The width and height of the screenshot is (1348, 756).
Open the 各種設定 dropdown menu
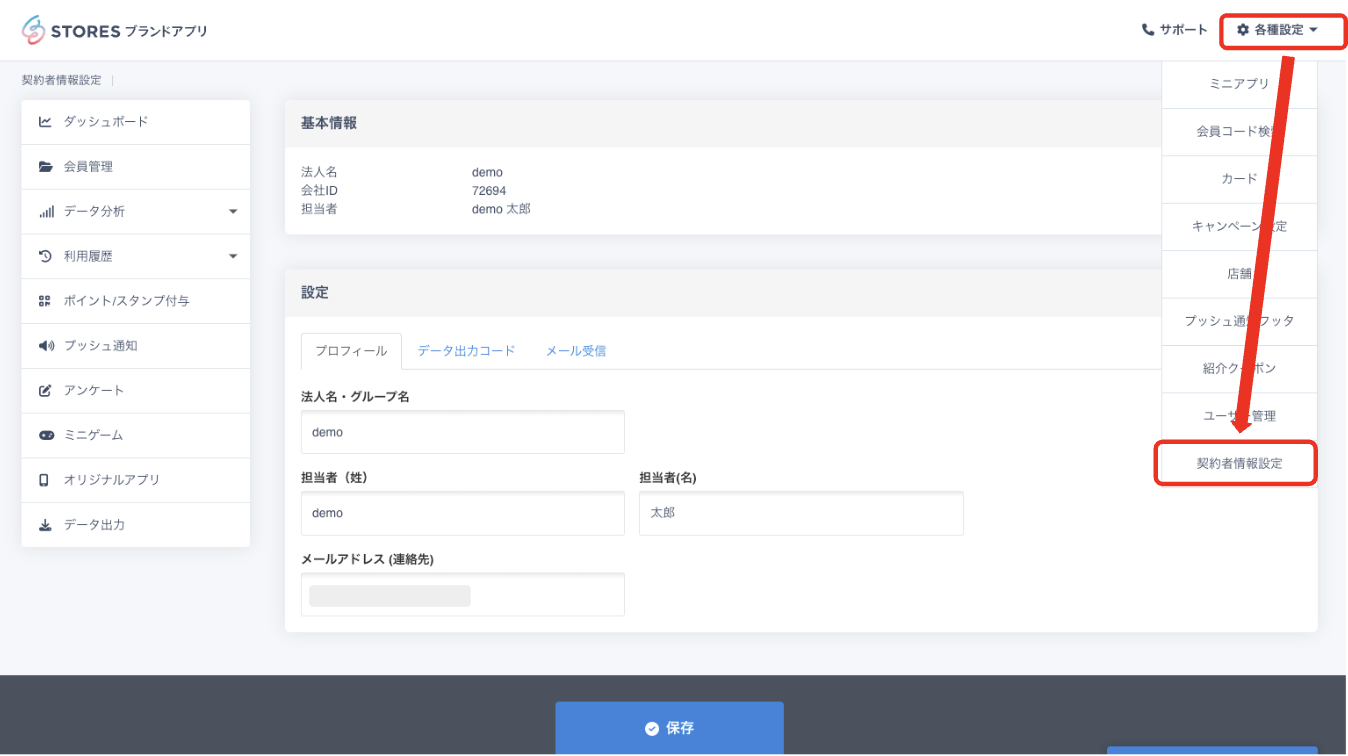point(1277,30)
